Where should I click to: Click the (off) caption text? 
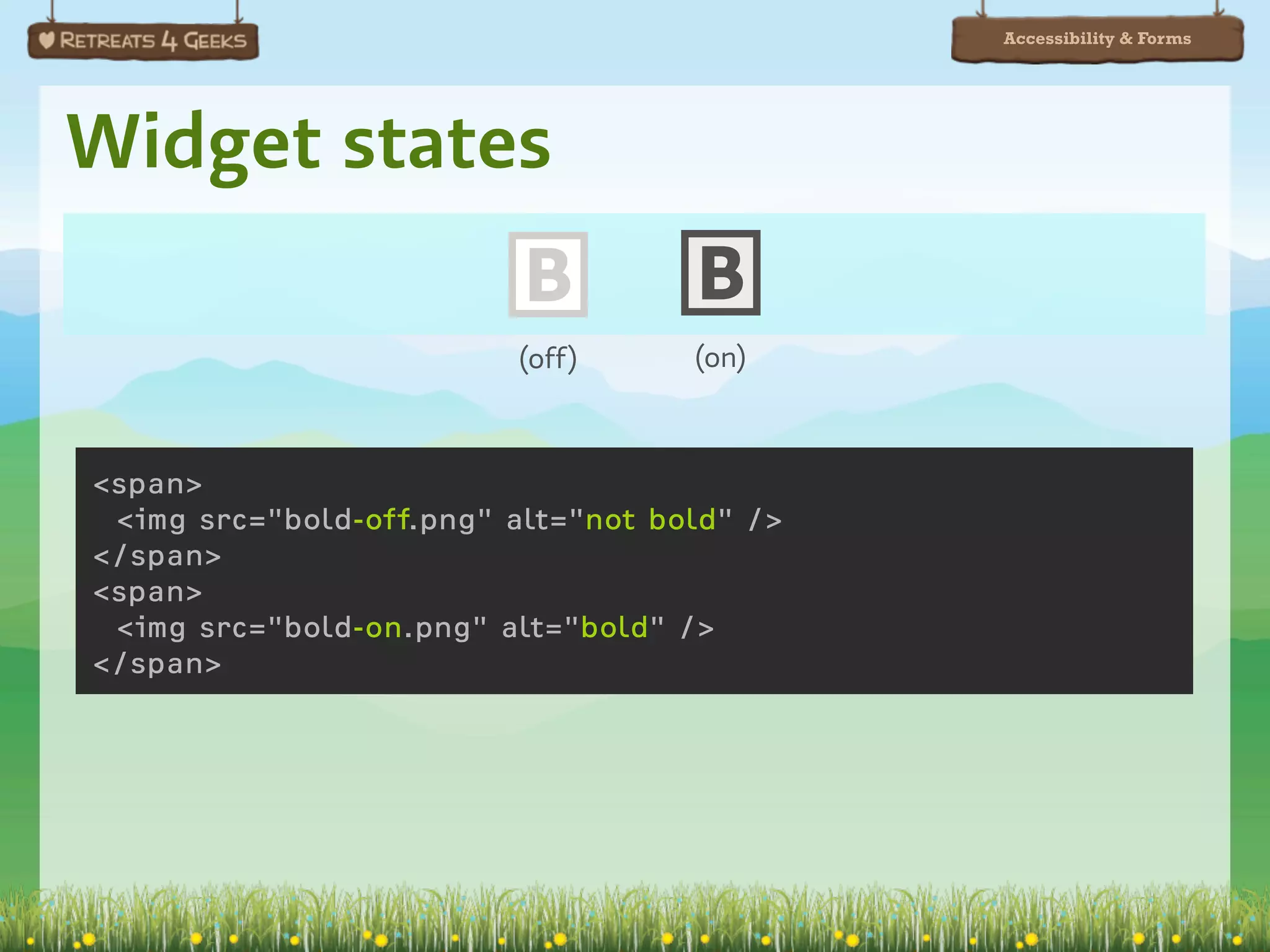548,358
